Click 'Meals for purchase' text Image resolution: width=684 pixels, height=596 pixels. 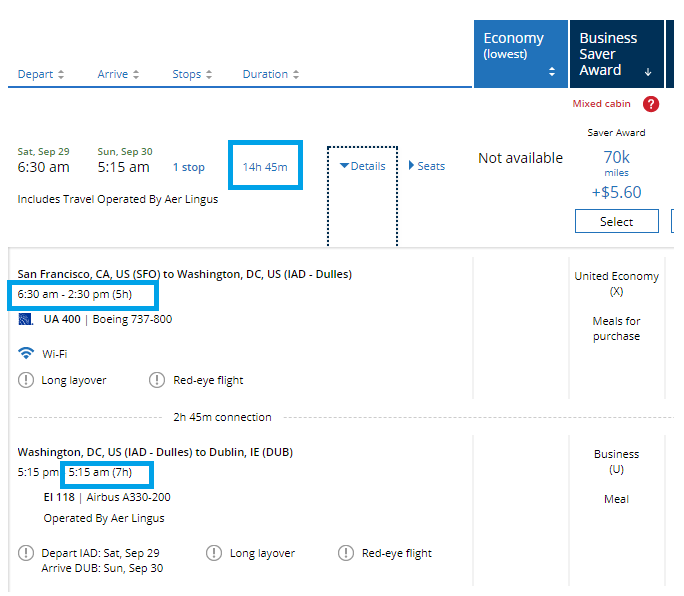(616, 329)
